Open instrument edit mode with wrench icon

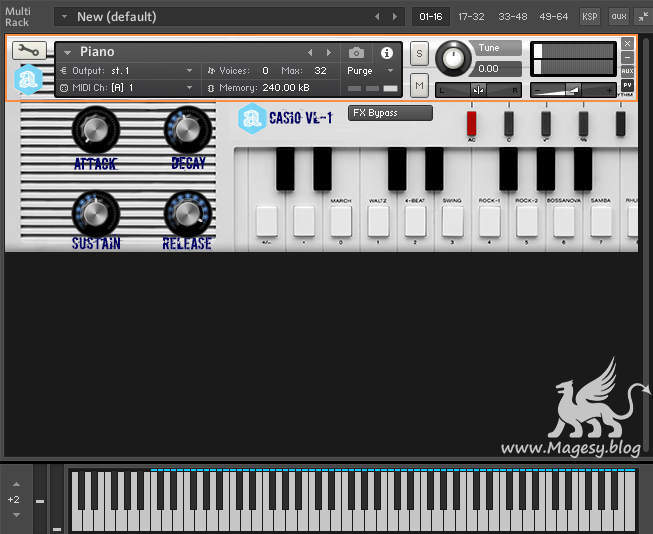pos(29,51)
